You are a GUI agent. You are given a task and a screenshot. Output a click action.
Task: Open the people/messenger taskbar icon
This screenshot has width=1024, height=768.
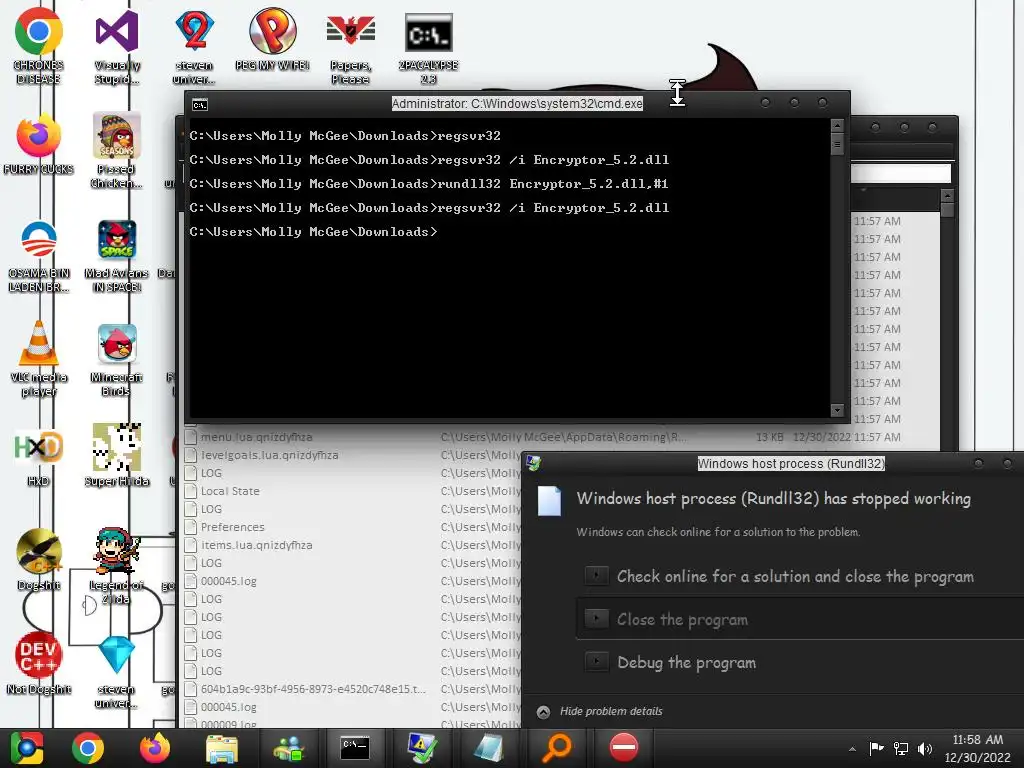289,748
